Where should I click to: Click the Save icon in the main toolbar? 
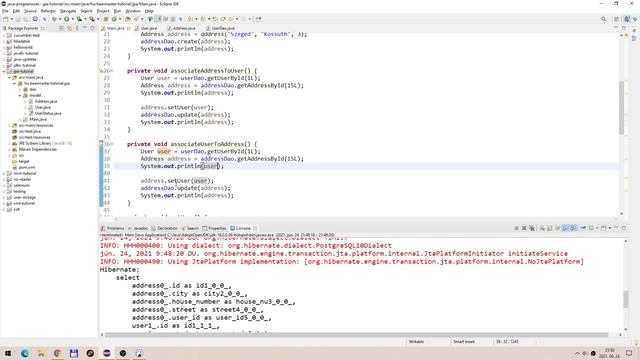pyautogui.click(x=18, y=19)
